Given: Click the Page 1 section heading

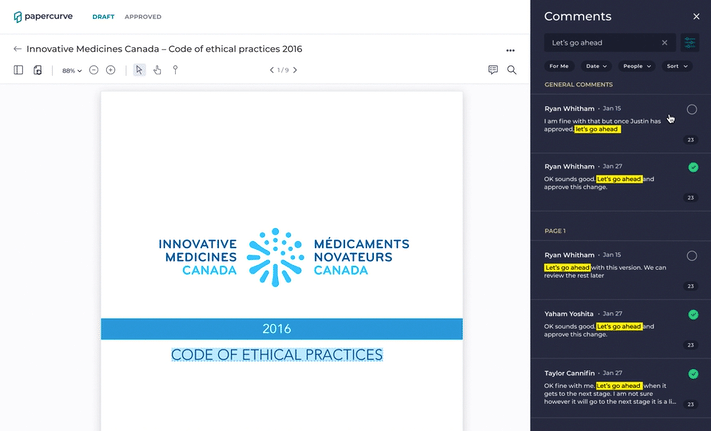Looking at the screenshot, I should click(x=555, y=231).
